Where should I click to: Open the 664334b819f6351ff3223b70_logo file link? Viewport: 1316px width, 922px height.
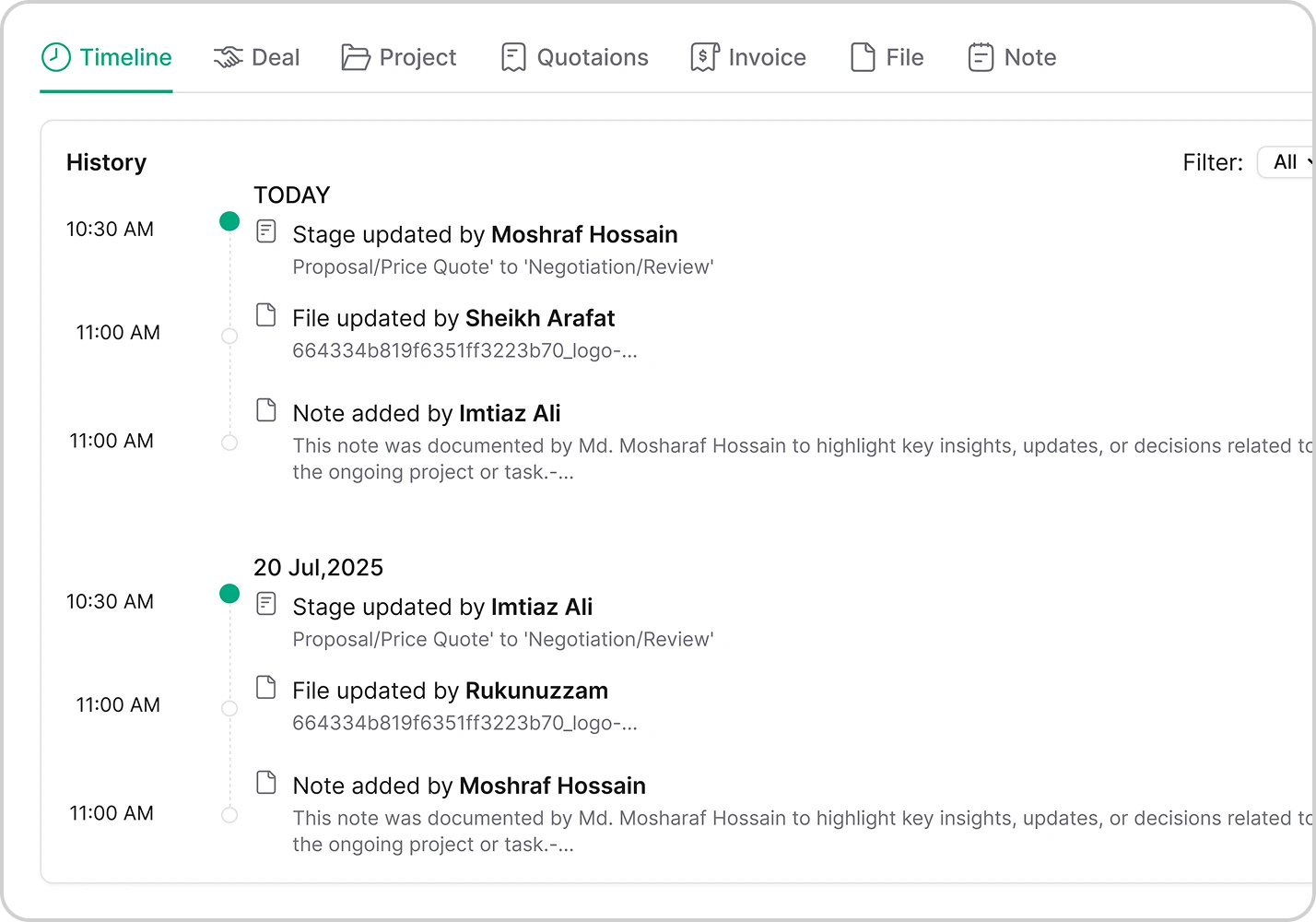pos(465,351)
